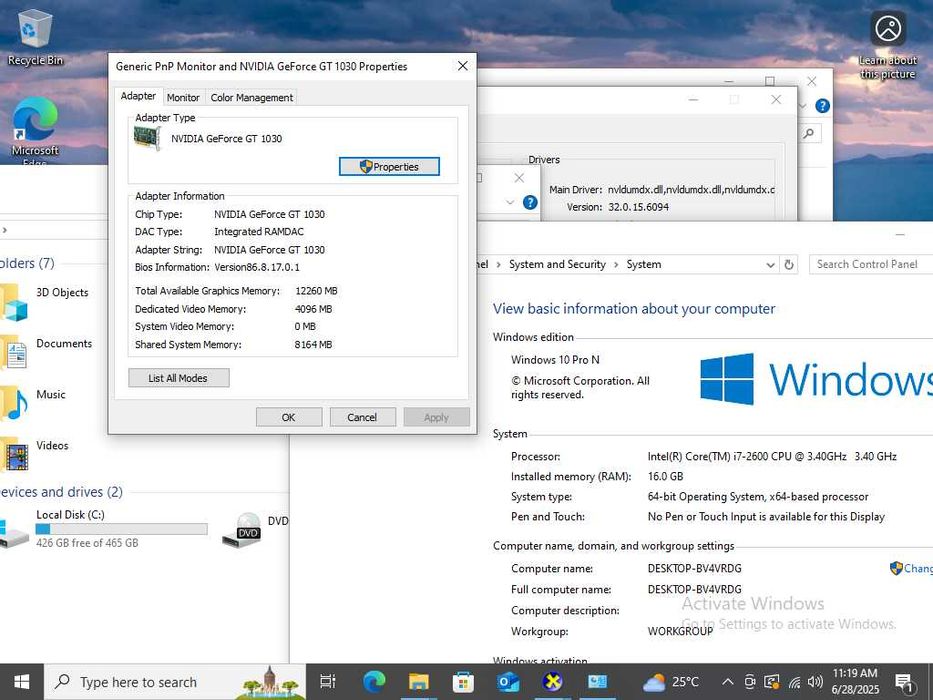The width and height of the screenshot is (933, 700).
Task: Switch to the Monitor tab
Action: point(183,98)
